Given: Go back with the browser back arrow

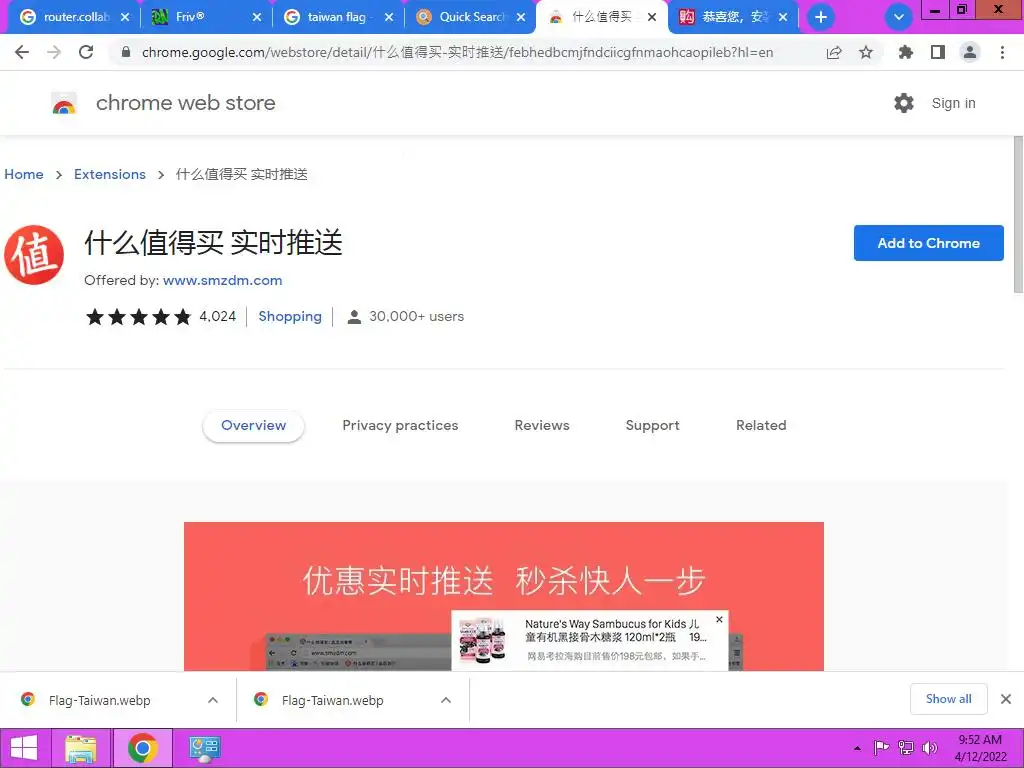Looking at the screenshot, I should (x=22, y=52).
